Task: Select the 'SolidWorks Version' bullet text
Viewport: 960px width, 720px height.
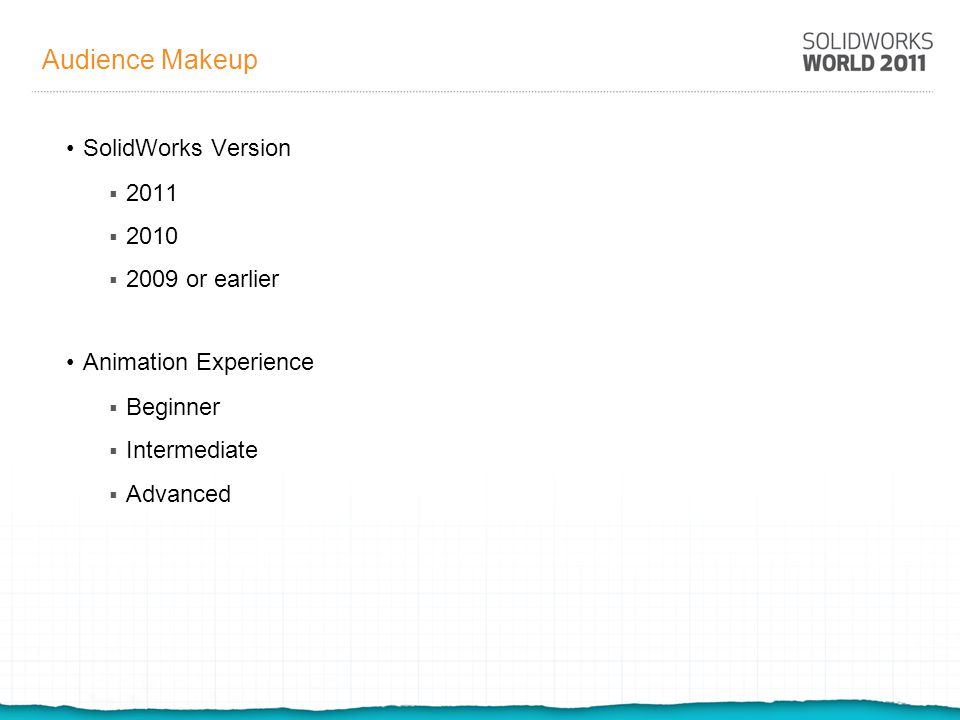Action: coord(187,148)
